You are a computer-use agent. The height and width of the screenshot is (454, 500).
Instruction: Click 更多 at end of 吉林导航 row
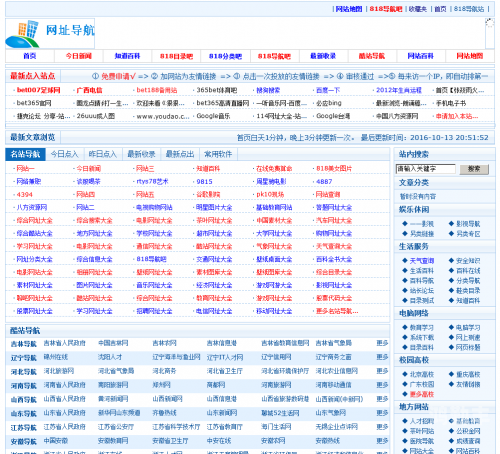click(382, 343)
